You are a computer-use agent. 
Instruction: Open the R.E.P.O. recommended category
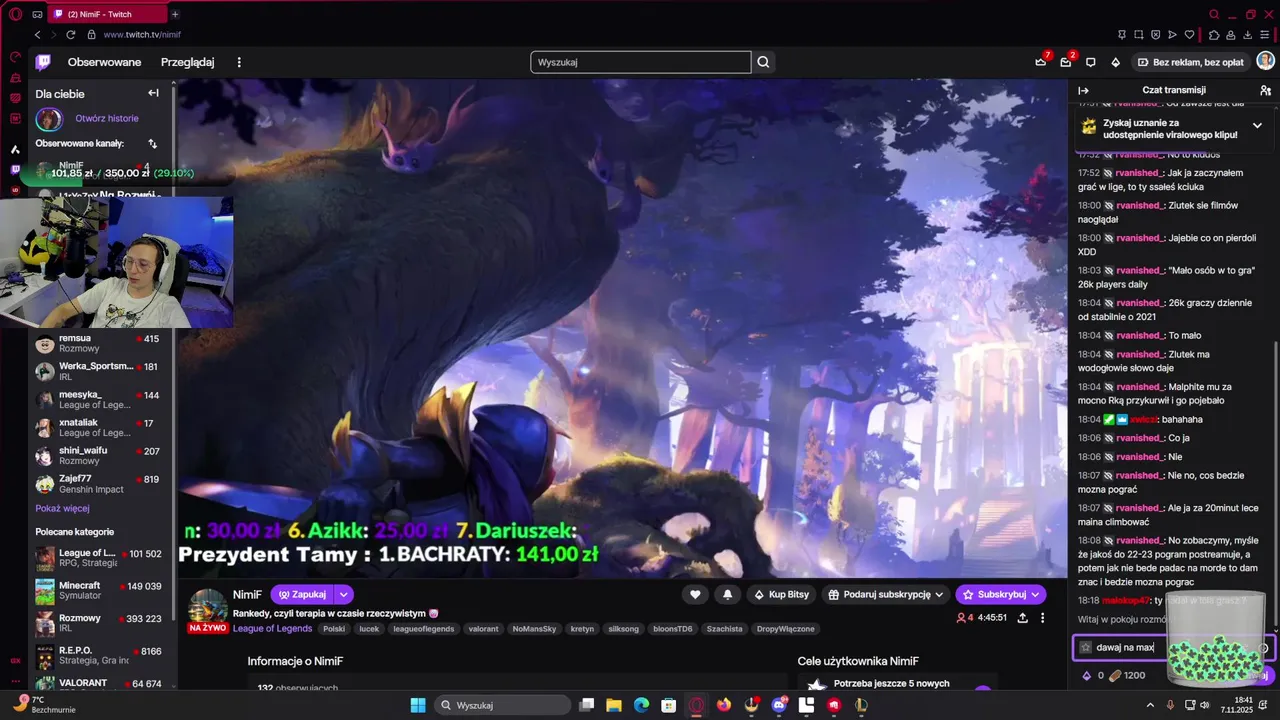pyautogui.click(x=98, y=656)
